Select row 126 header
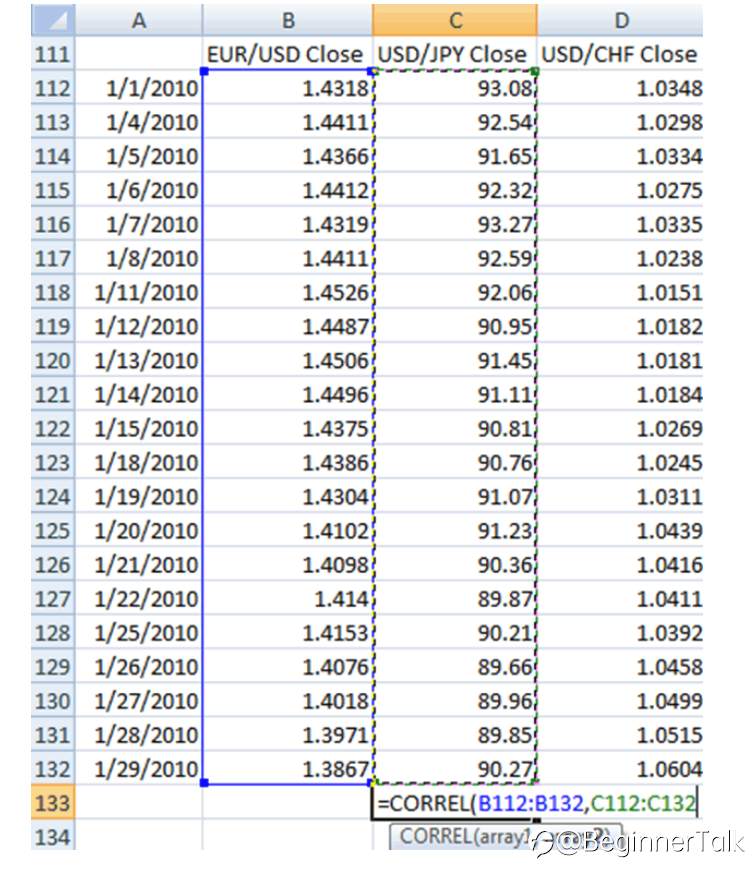 pyautogui.click(x=53, y=564)
